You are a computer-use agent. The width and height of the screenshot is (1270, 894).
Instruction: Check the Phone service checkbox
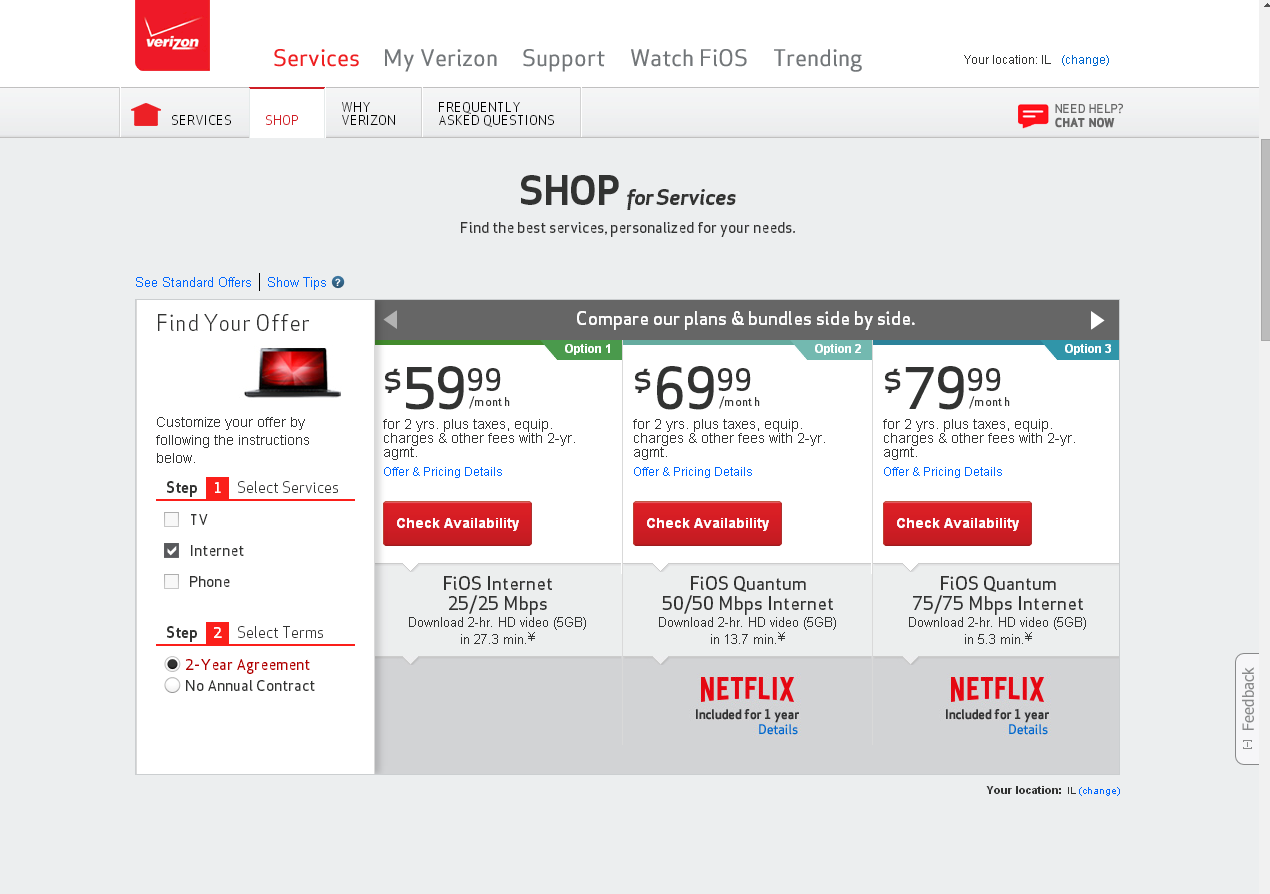(171, 582)
